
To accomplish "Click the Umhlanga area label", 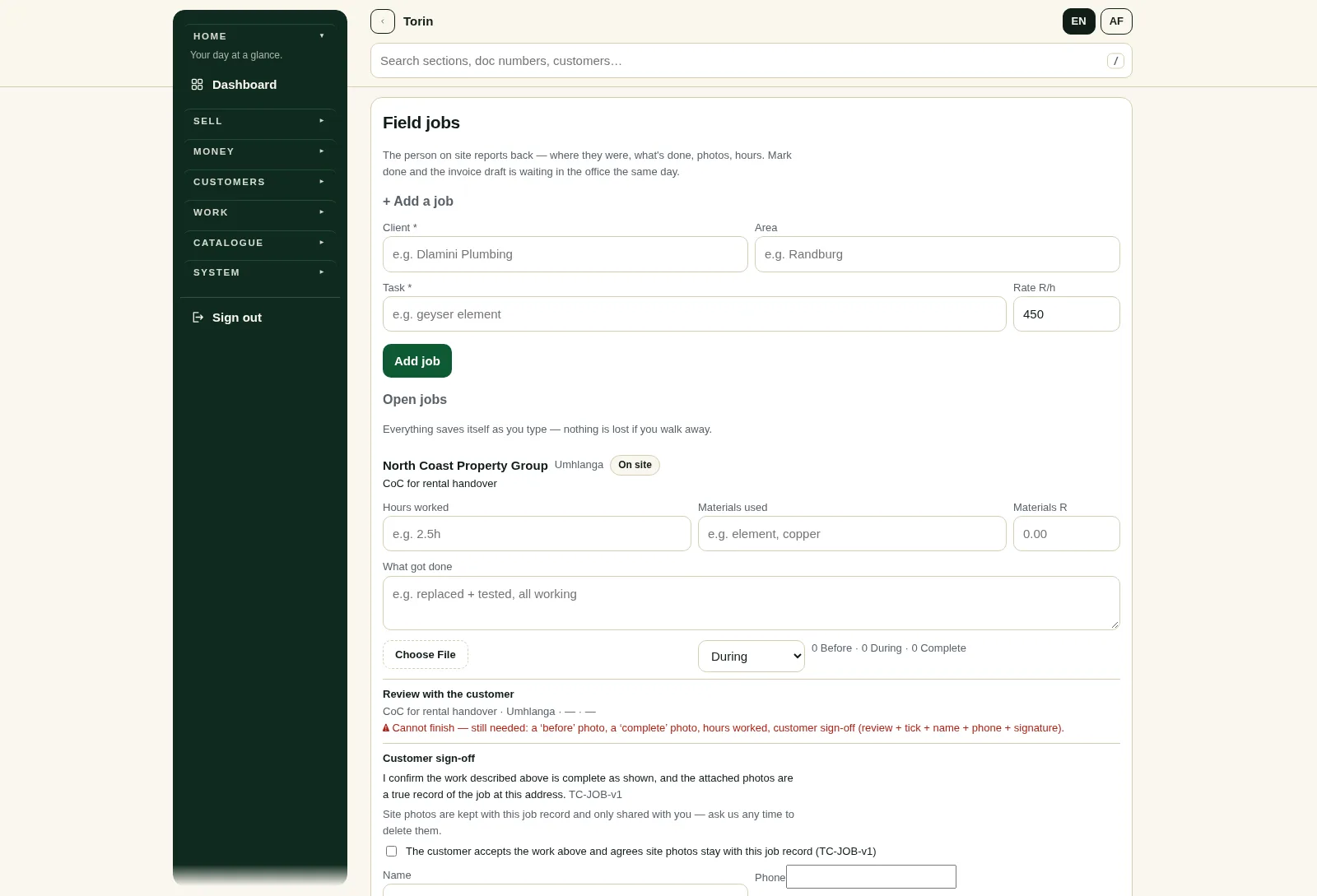I will pyautogui.click(x=579, y=465).
